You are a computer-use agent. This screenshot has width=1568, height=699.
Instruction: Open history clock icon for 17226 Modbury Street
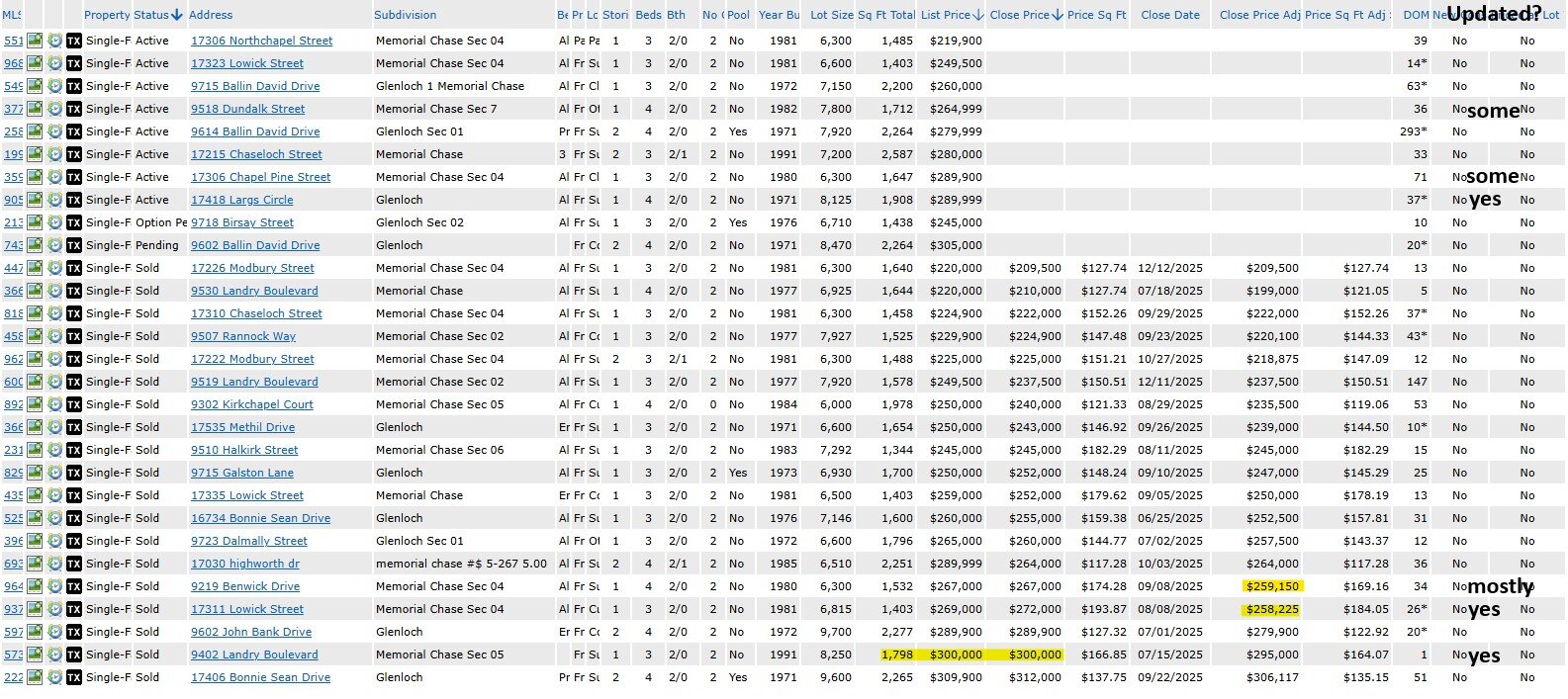click(x=54, y=268)
